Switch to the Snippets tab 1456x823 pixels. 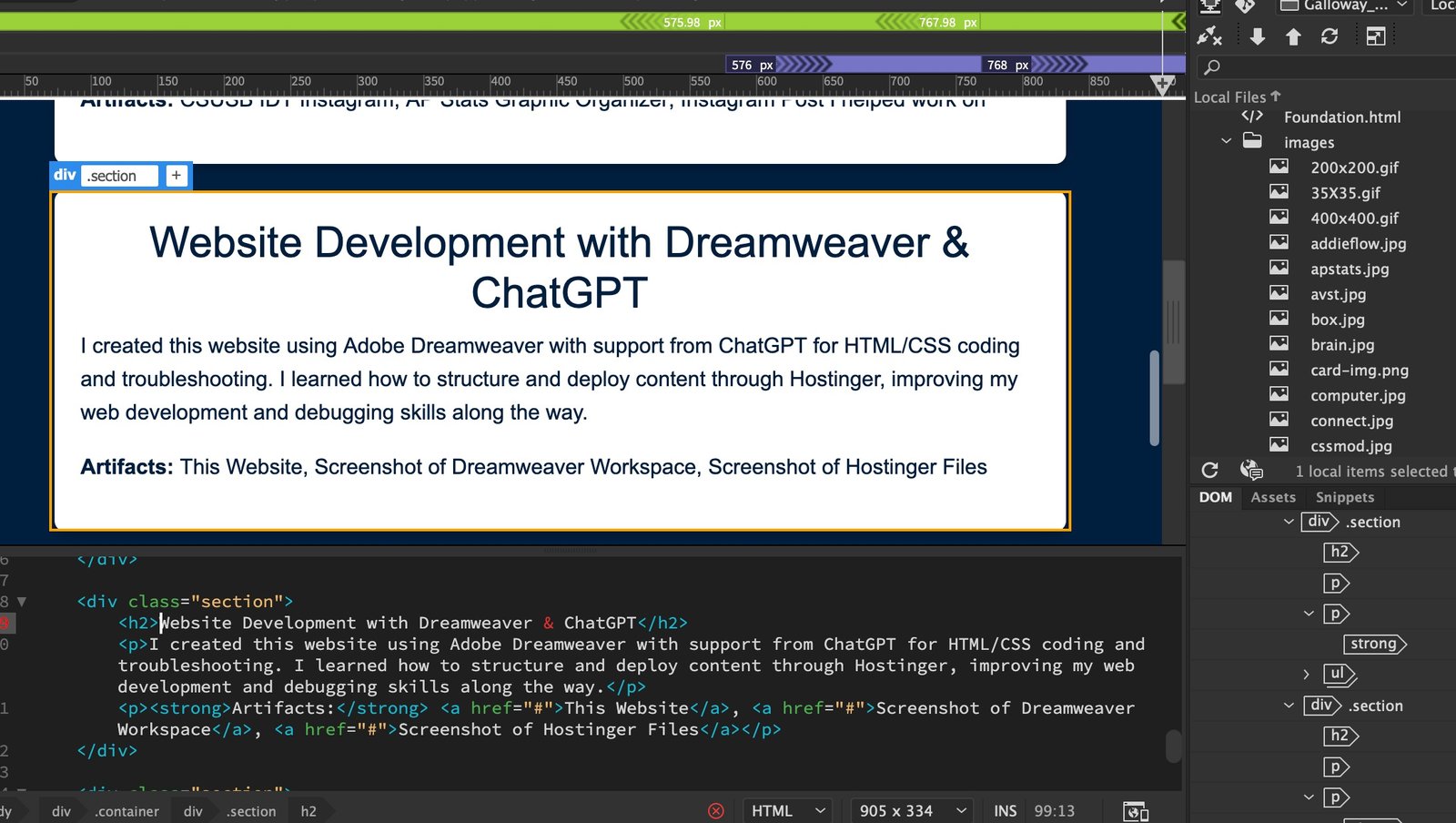pos(1344,497)
